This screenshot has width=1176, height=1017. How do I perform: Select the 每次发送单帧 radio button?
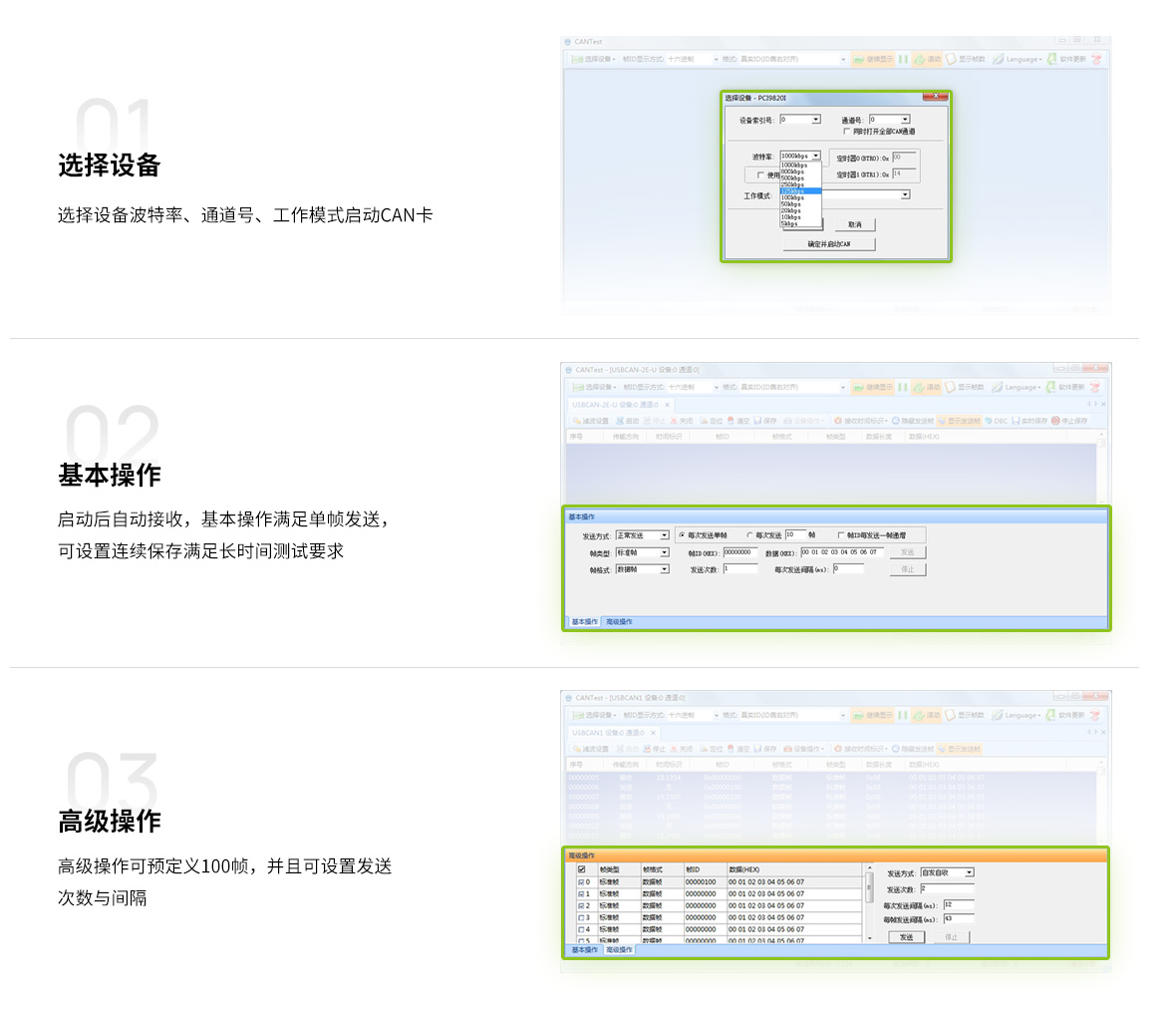point(682,535)
